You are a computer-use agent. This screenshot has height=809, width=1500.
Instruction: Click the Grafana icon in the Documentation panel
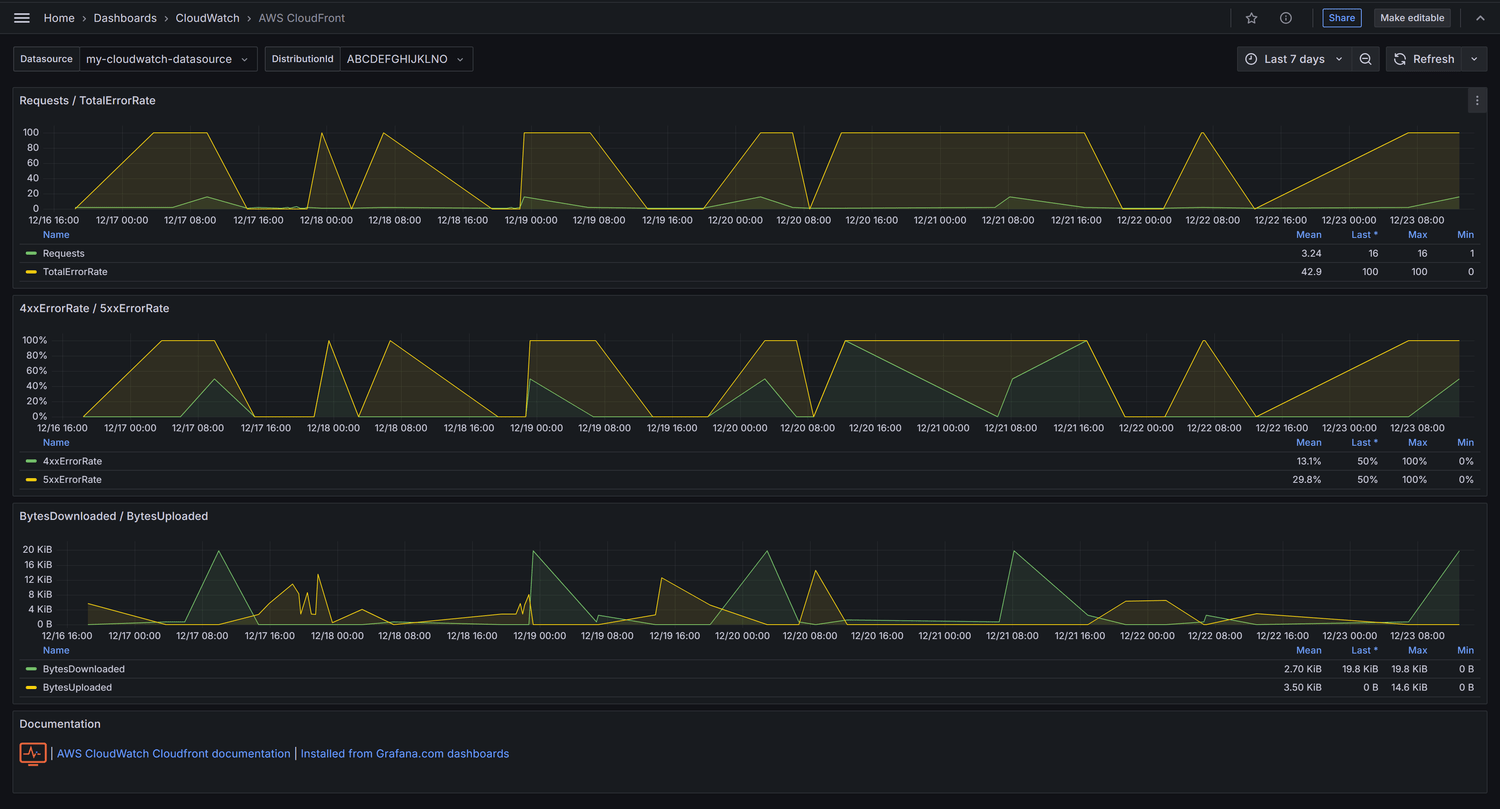pyautogui.click(x=33, y=753)
